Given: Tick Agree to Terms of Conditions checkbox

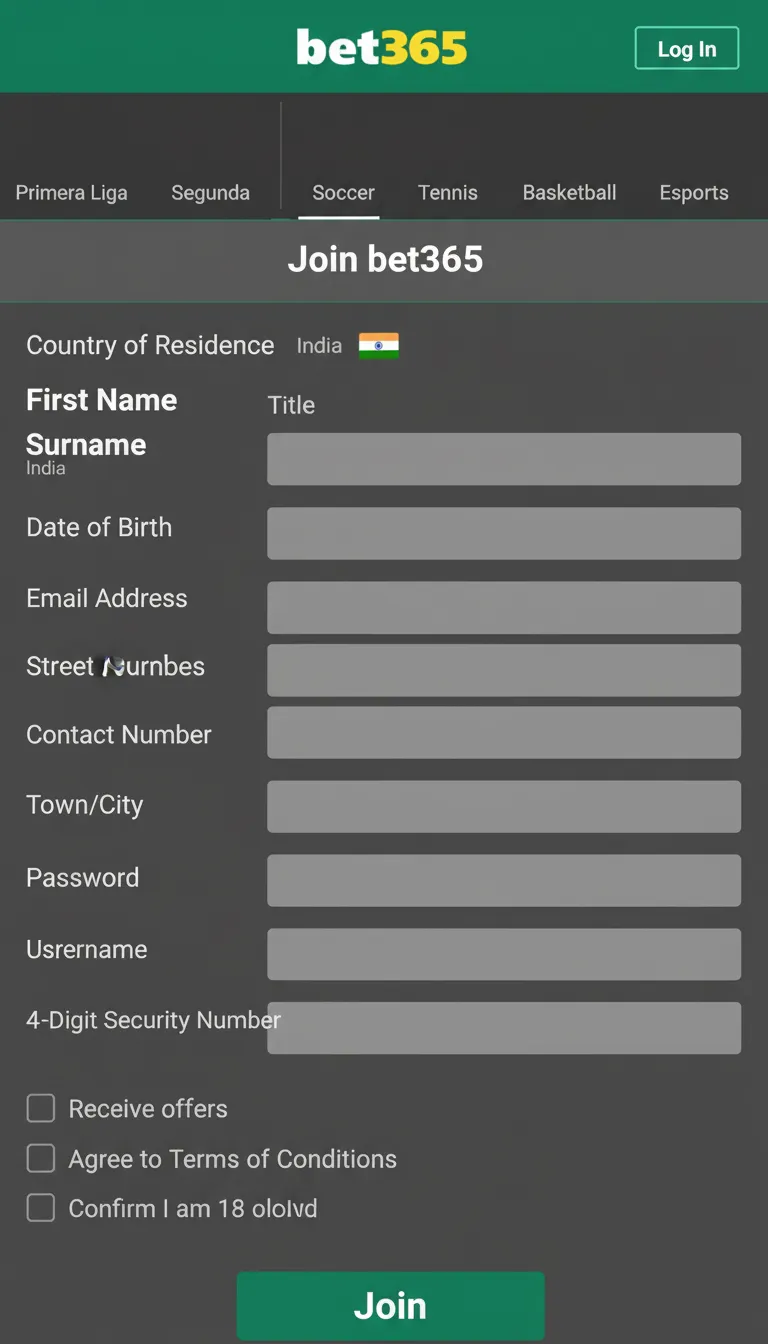Looking at the screenshot, I should (x=41, y=1158).
